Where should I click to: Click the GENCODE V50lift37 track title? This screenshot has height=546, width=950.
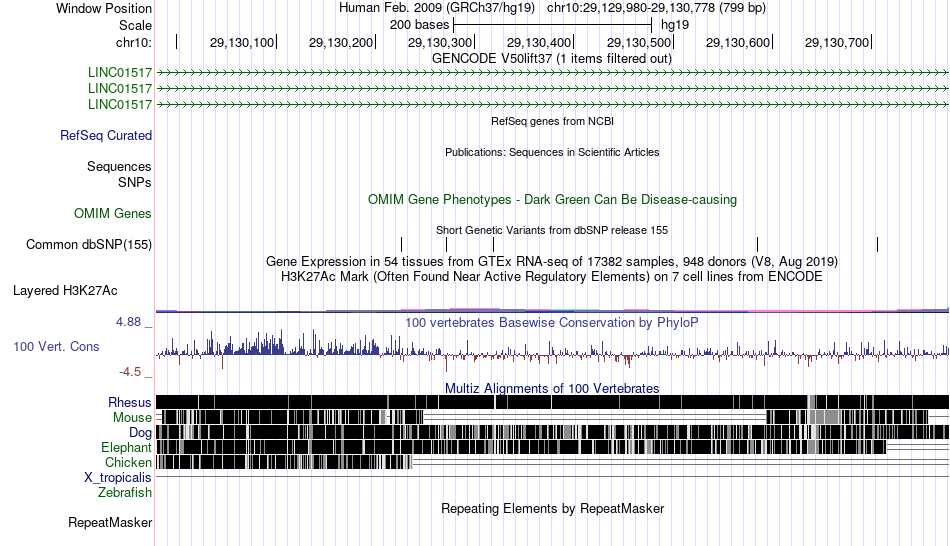552,59
